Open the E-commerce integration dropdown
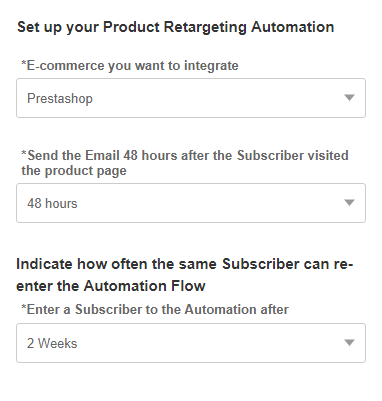This screenshot has width=382, height=401. [x=191, y=98]
